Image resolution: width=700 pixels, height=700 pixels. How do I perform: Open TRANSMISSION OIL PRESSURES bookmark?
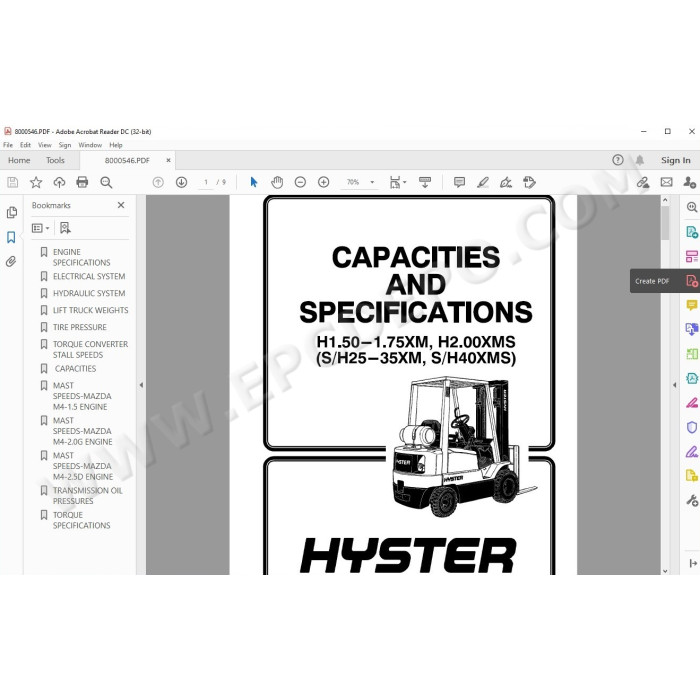pos(88,496)
